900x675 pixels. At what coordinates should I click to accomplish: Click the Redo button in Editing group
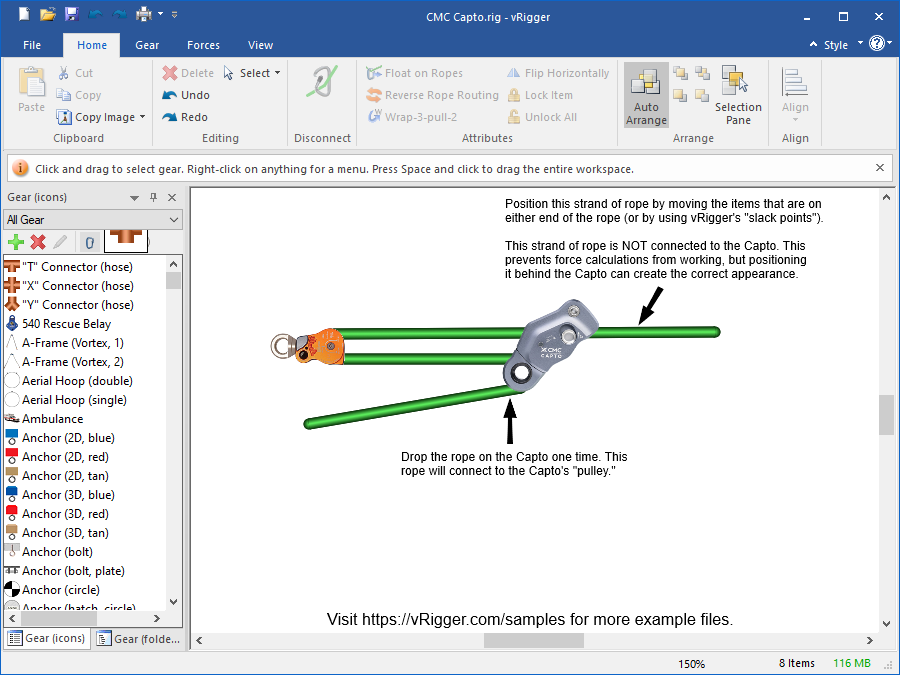(x=185, y=117)
